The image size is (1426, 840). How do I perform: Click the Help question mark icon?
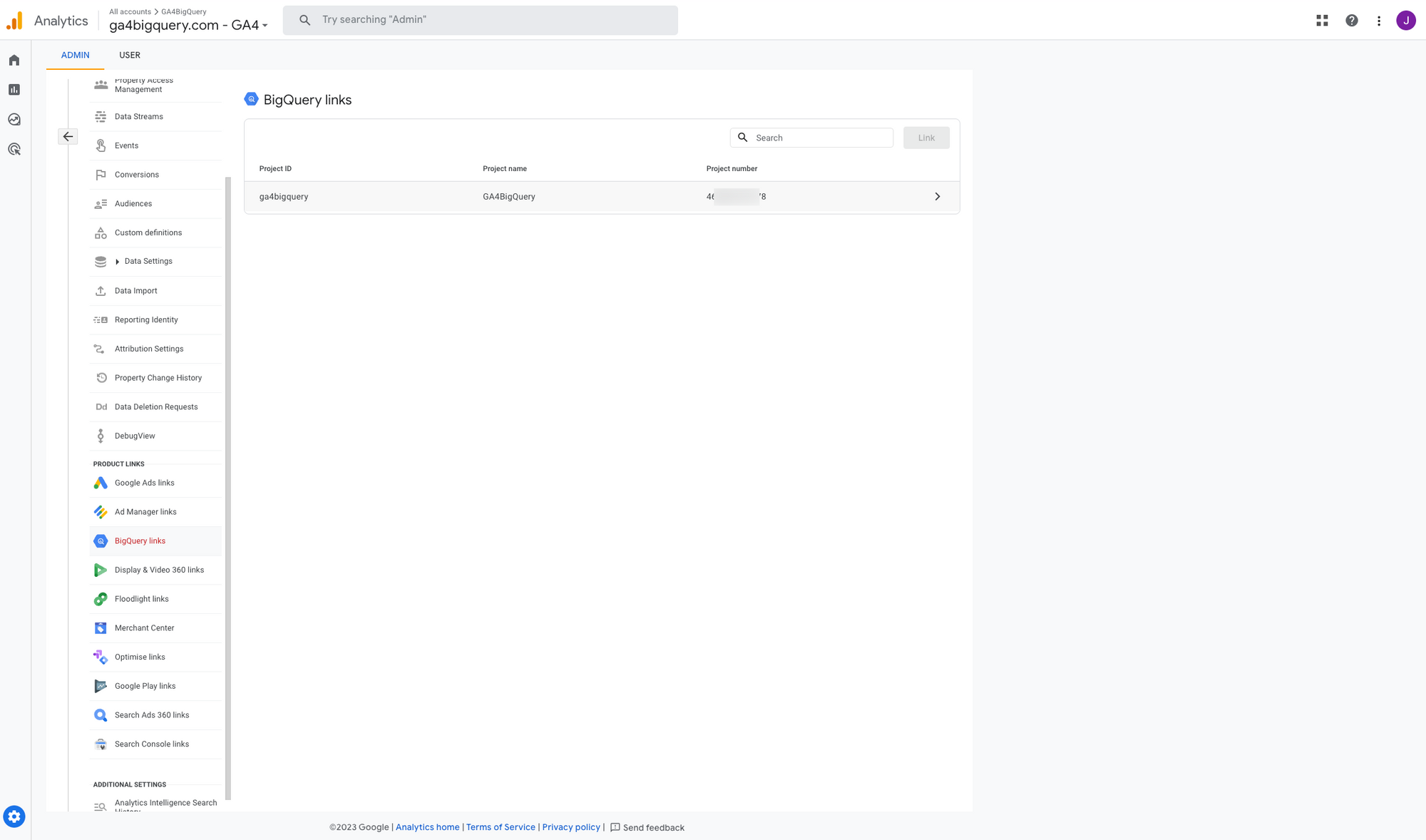click(x=1351, y=21)
